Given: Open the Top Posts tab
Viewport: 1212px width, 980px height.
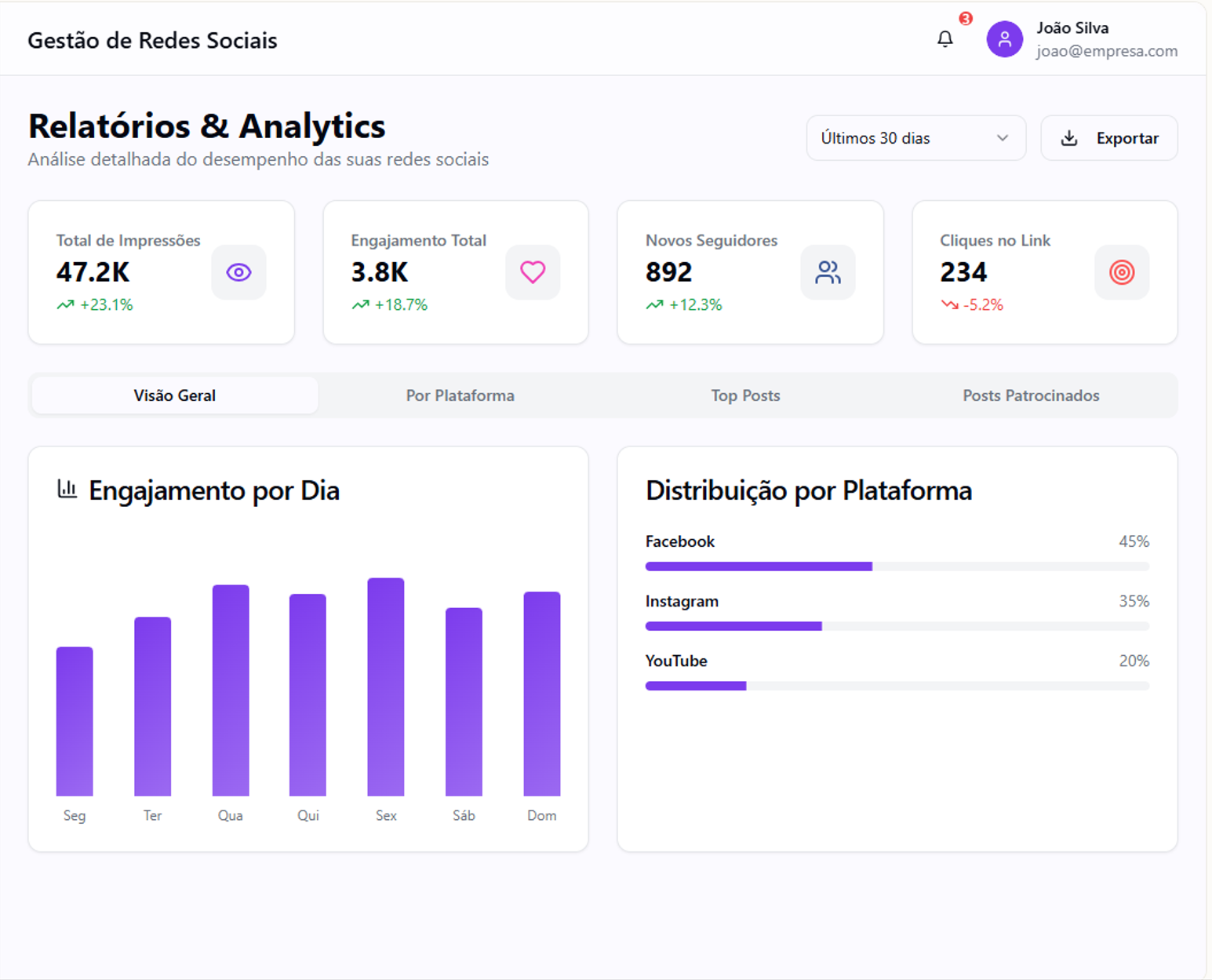Looking at the screenshot, I should click(x=745, y=395).
